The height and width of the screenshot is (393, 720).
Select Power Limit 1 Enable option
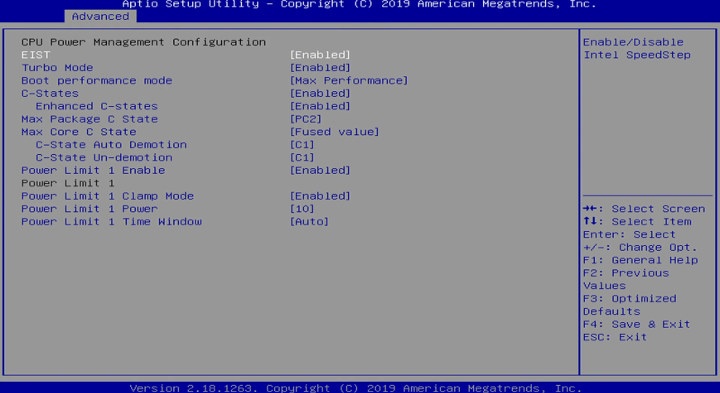pyautogui.click(x=93, y=170)
